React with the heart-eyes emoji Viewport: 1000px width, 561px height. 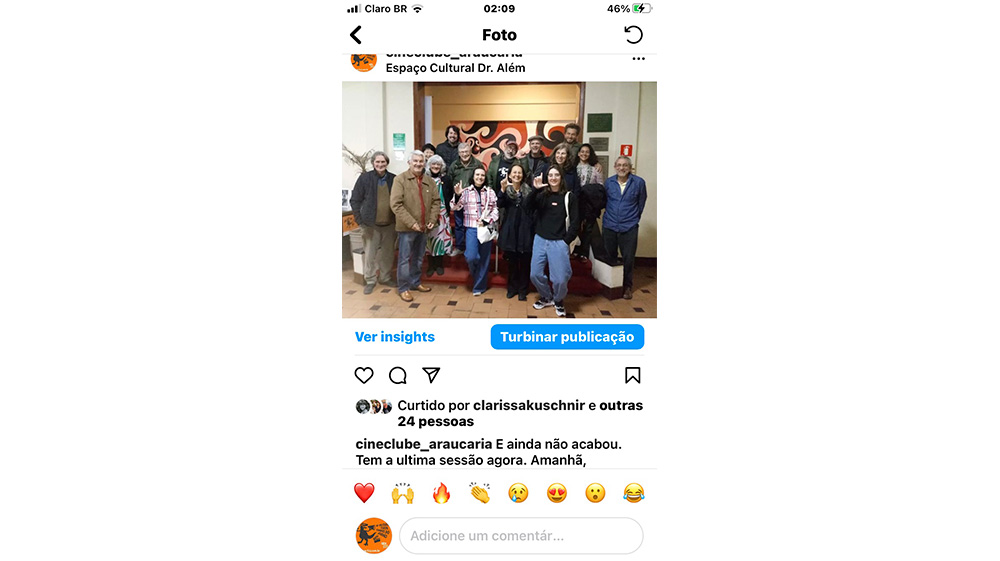[x=557, y=493]
